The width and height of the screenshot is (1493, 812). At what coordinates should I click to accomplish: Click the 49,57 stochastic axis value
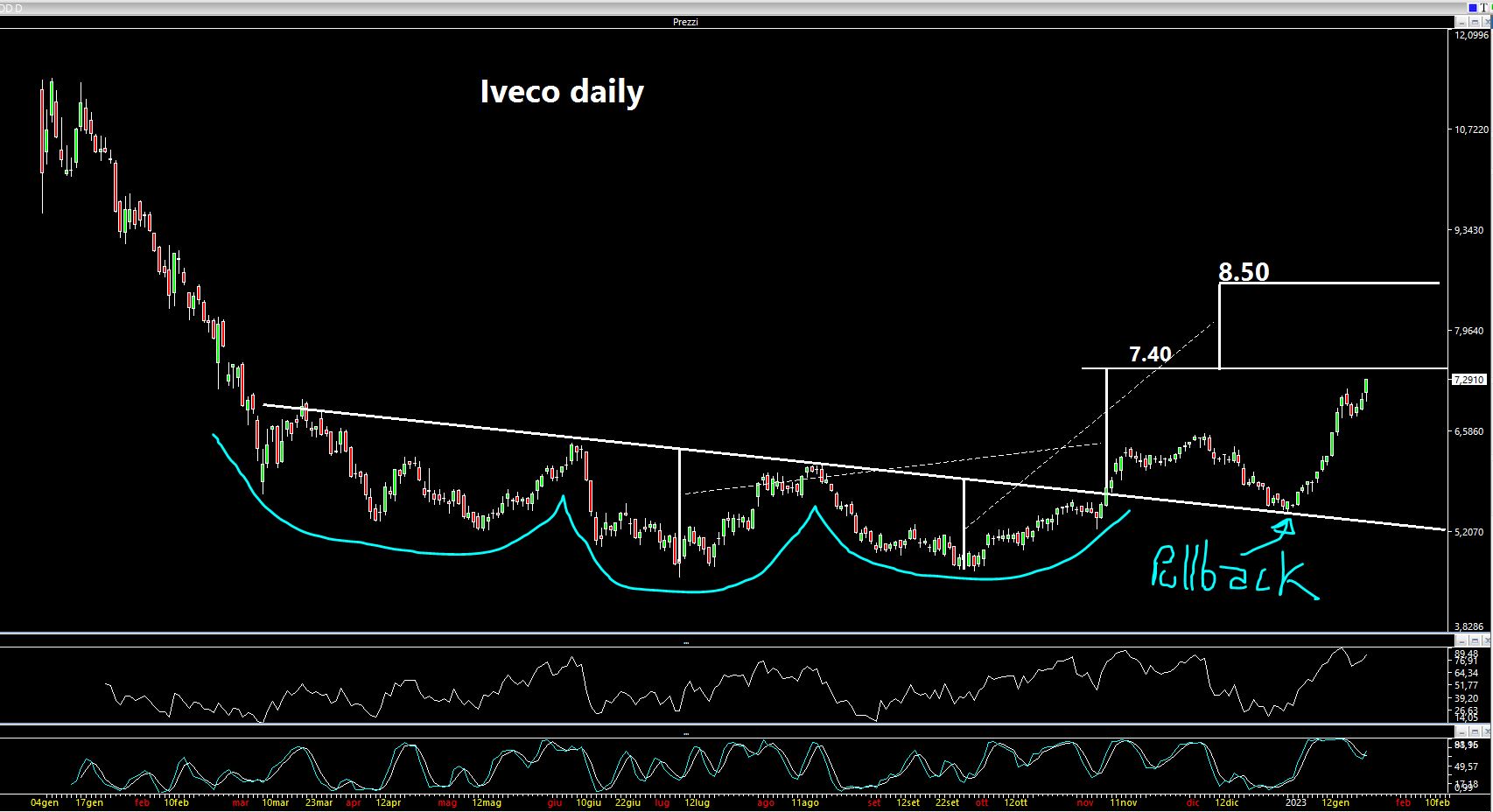[1467, 766]
